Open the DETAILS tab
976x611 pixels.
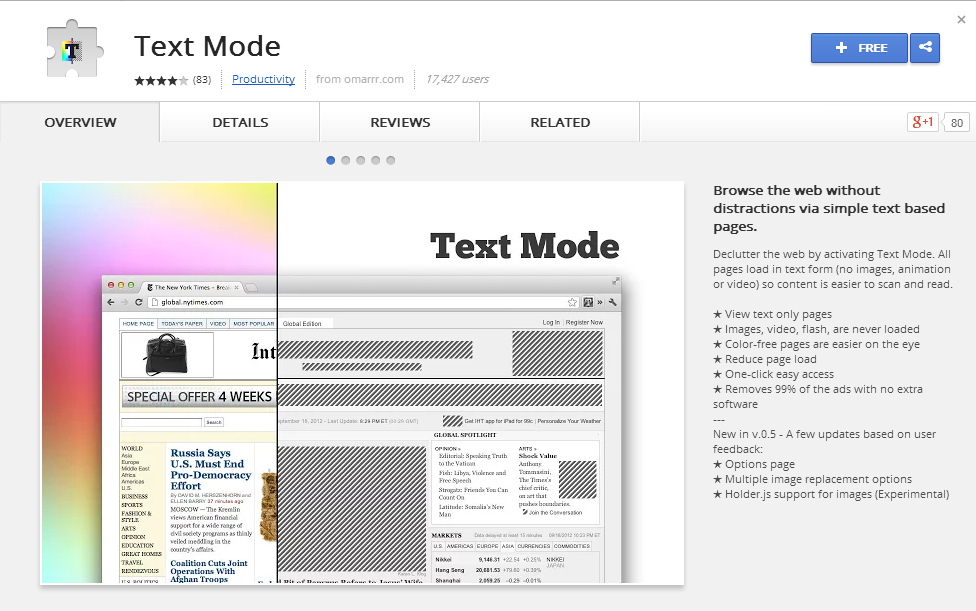(240, 123)
